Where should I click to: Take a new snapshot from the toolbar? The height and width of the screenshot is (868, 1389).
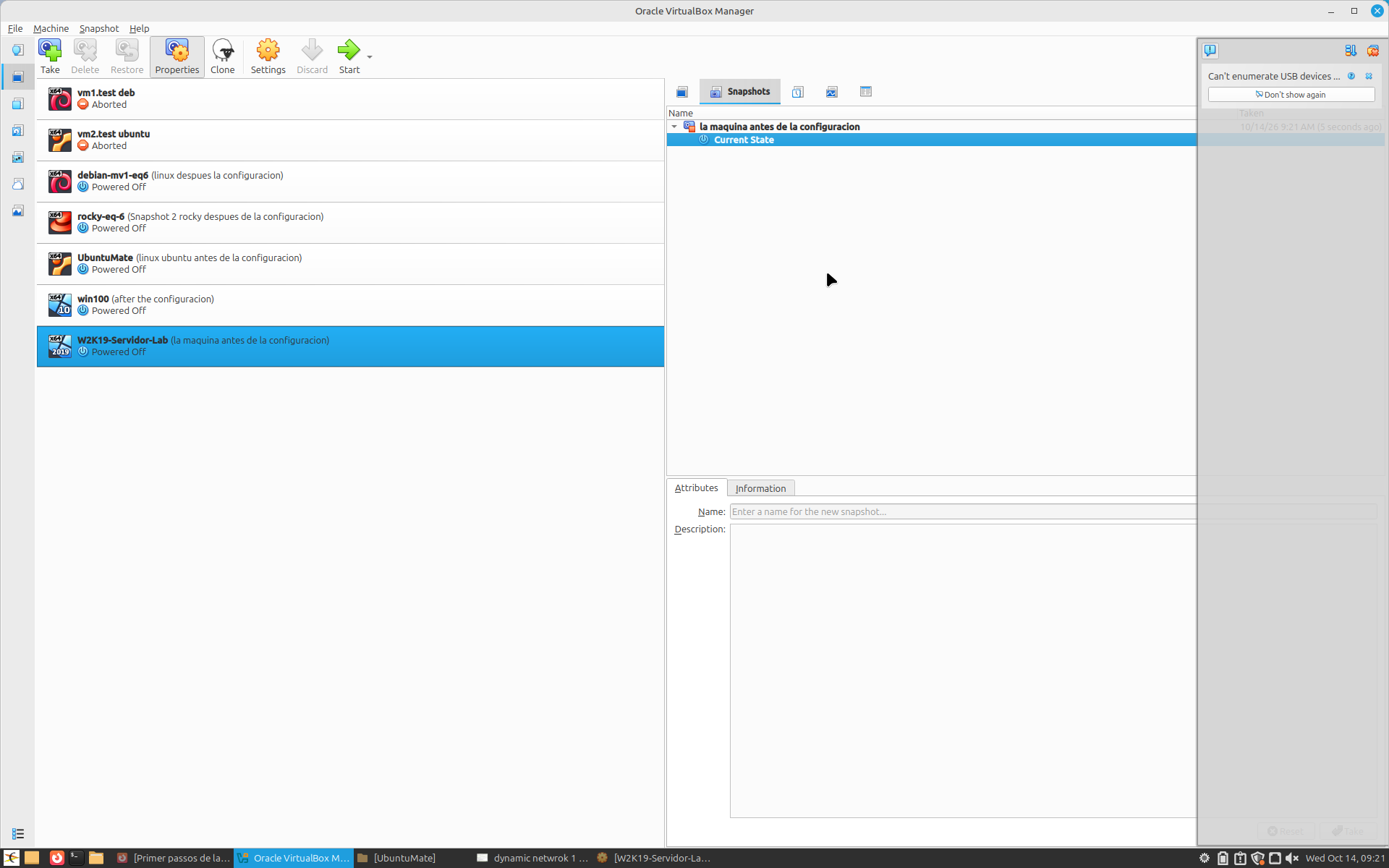tap(50, 56)
